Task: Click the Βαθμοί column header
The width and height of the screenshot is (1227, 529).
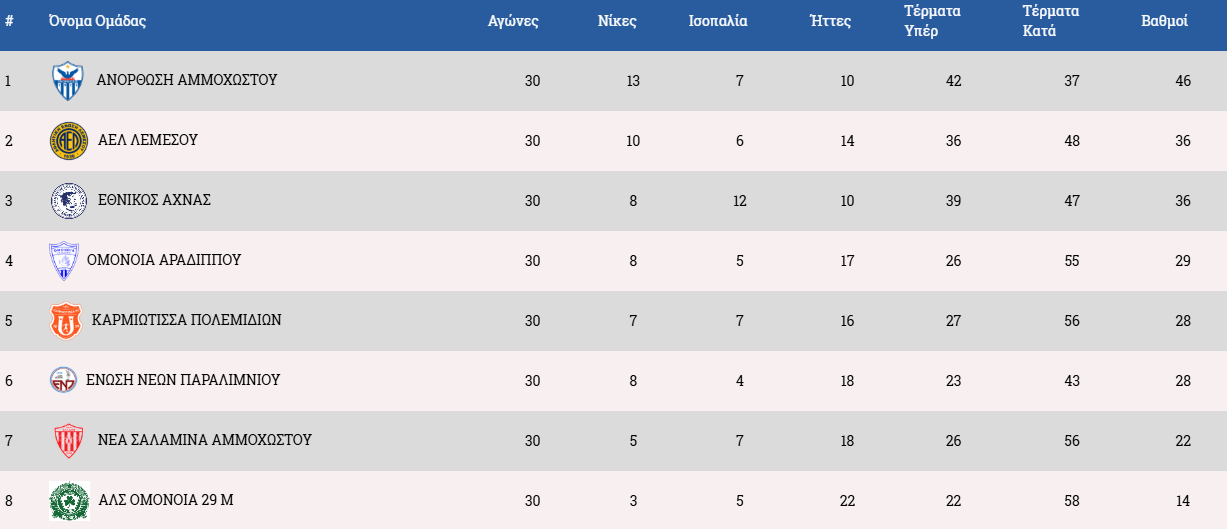Action: point(1164,21)
